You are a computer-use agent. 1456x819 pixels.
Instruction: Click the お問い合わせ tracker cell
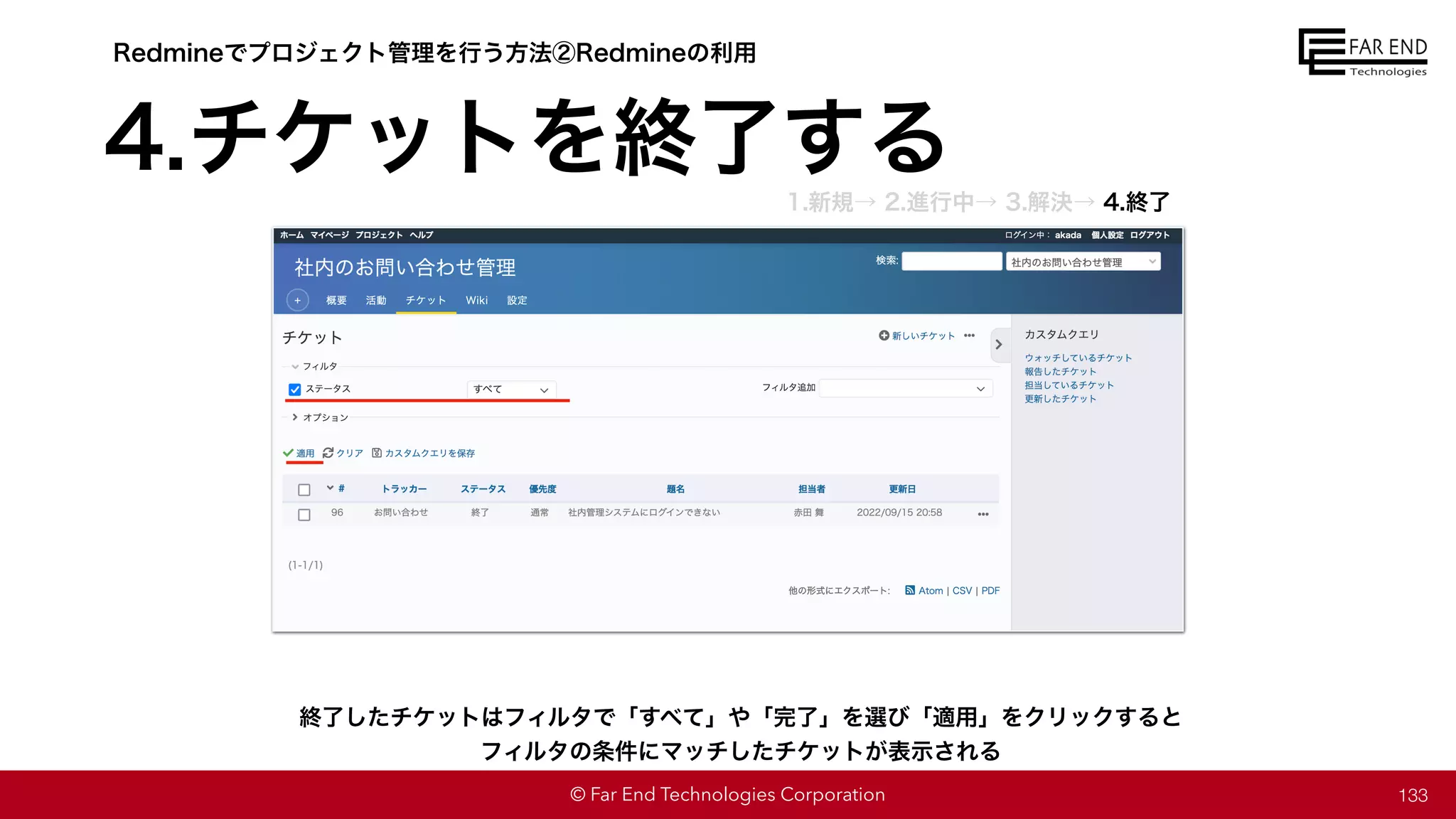(x=401, y=513)
